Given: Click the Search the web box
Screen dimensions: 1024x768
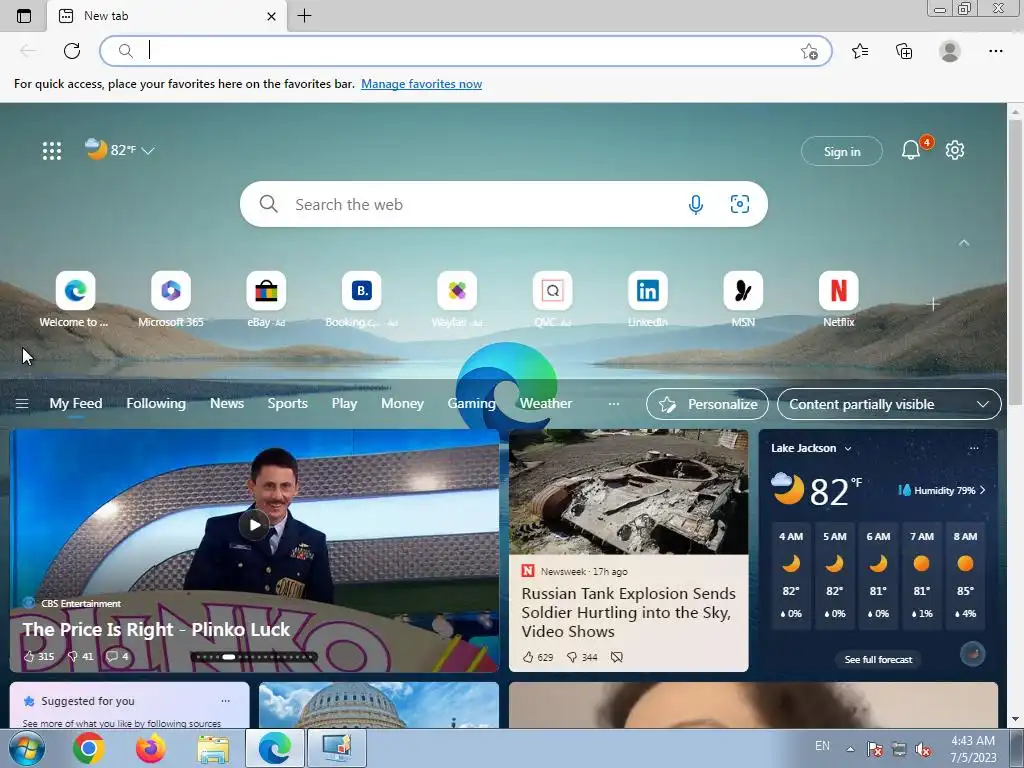Looking at the screenshot, I should [504, 204].
